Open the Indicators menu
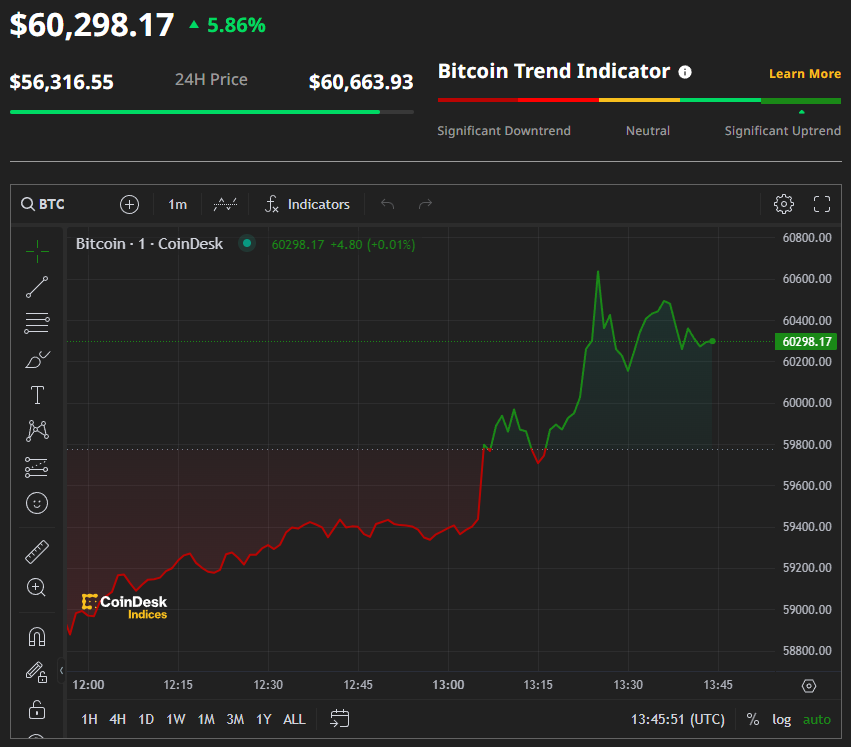The width and height of the screenshot is (851, 747). tap(307, 204)
